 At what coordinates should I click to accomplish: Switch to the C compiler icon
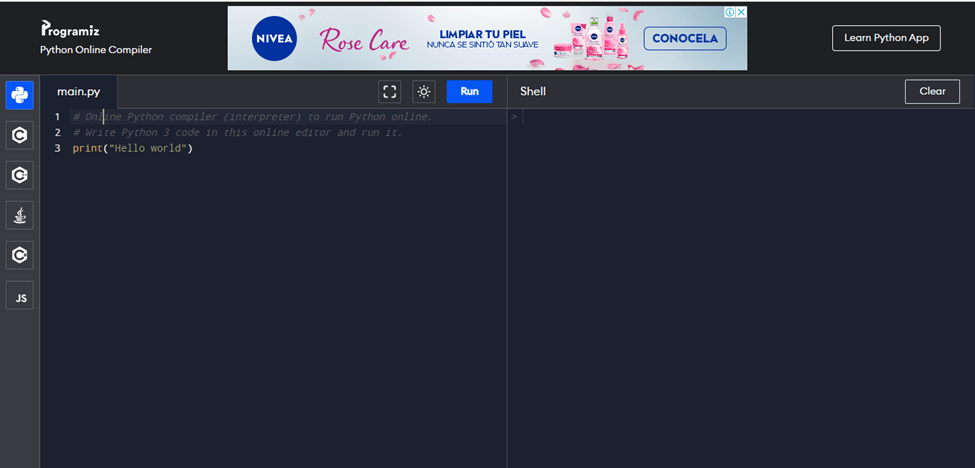click(19, 135)
